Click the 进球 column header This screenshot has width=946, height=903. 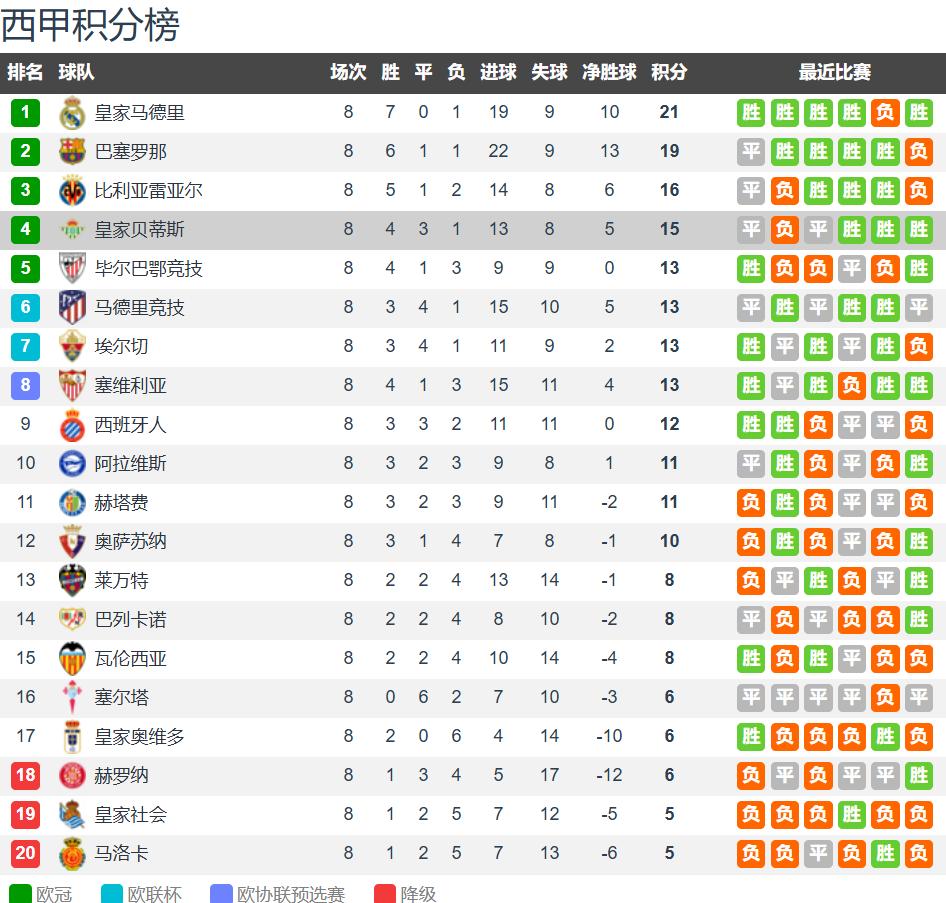pos(498,73)
